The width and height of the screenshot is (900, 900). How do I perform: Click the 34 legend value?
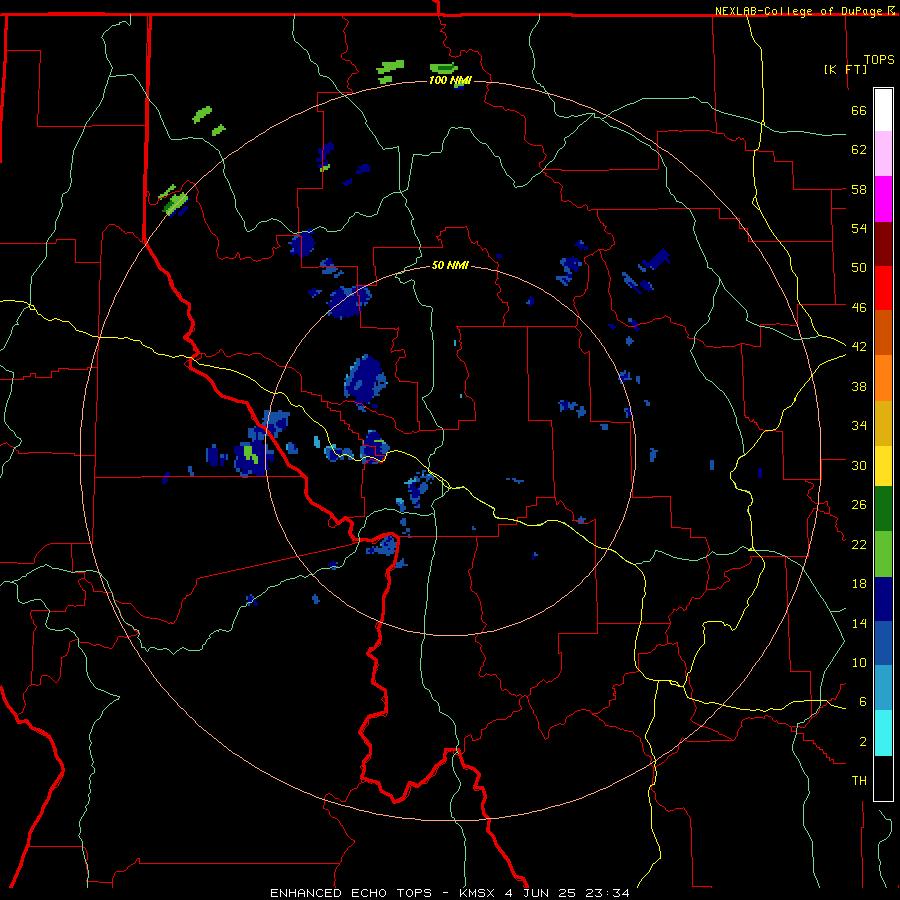[x=859, y=426]
